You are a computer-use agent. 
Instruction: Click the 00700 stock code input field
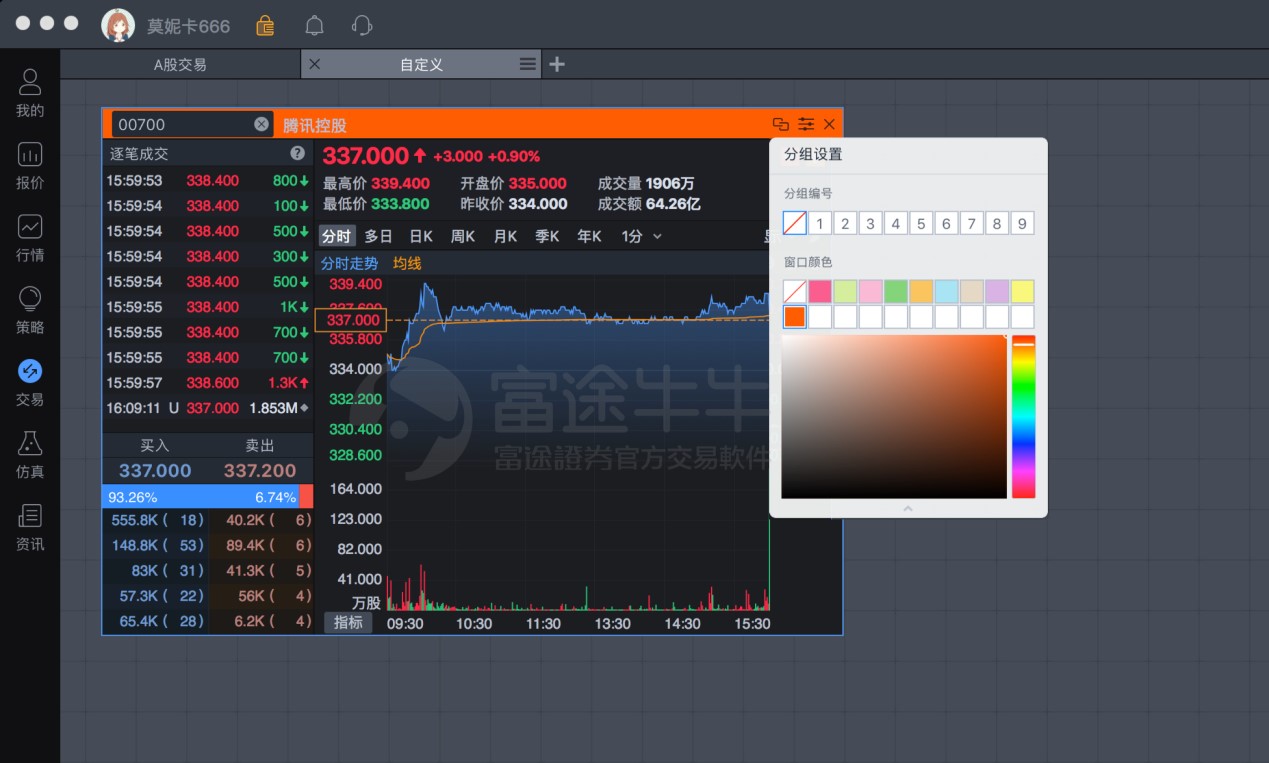pyautogui.click(x=182, y=124)
